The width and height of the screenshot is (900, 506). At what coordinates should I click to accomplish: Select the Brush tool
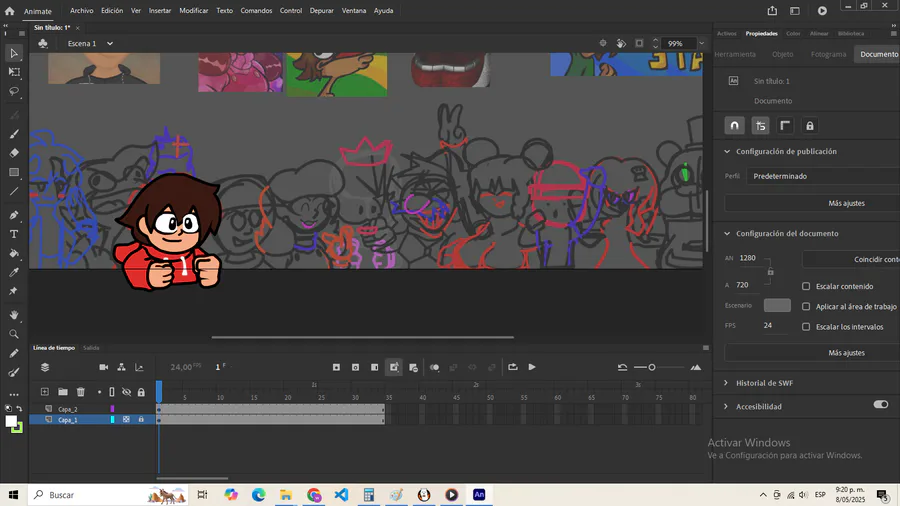click(14, 134)
